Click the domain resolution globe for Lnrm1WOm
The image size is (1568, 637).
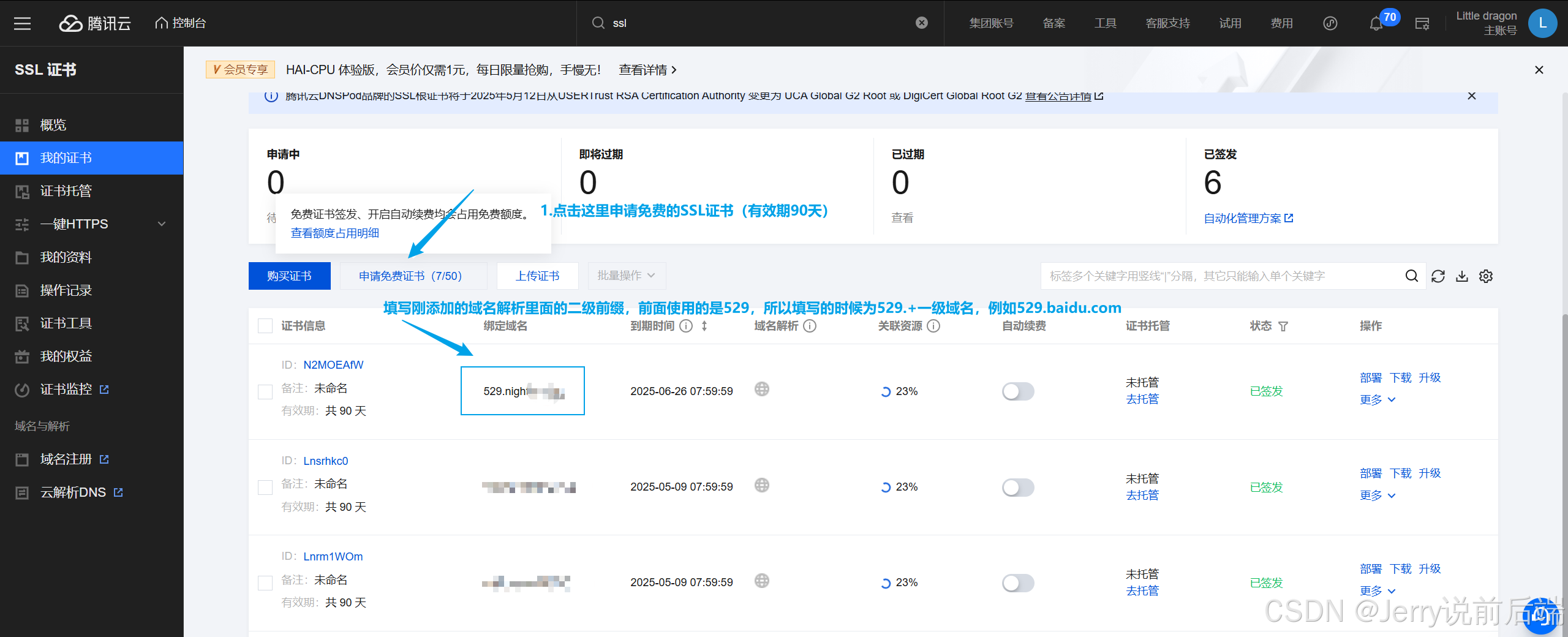[x=761, y=581]
